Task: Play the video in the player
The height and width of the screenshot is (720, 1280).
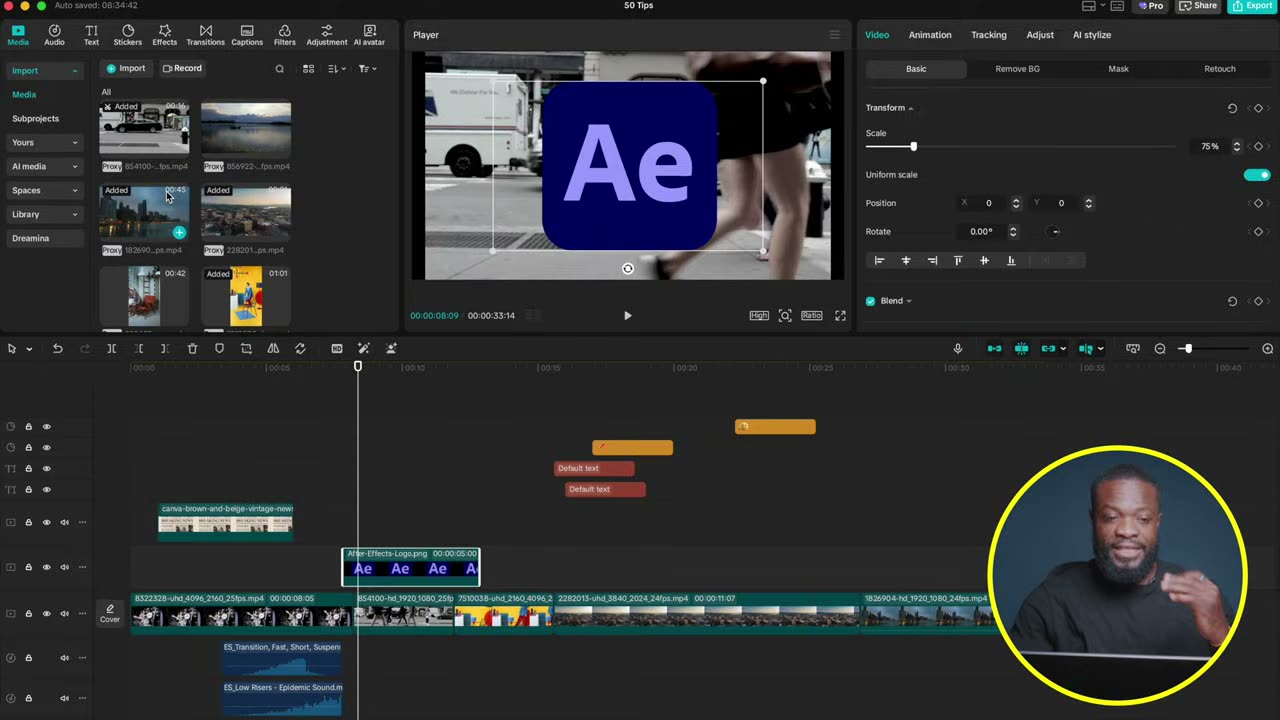Action: pos(627,315)
